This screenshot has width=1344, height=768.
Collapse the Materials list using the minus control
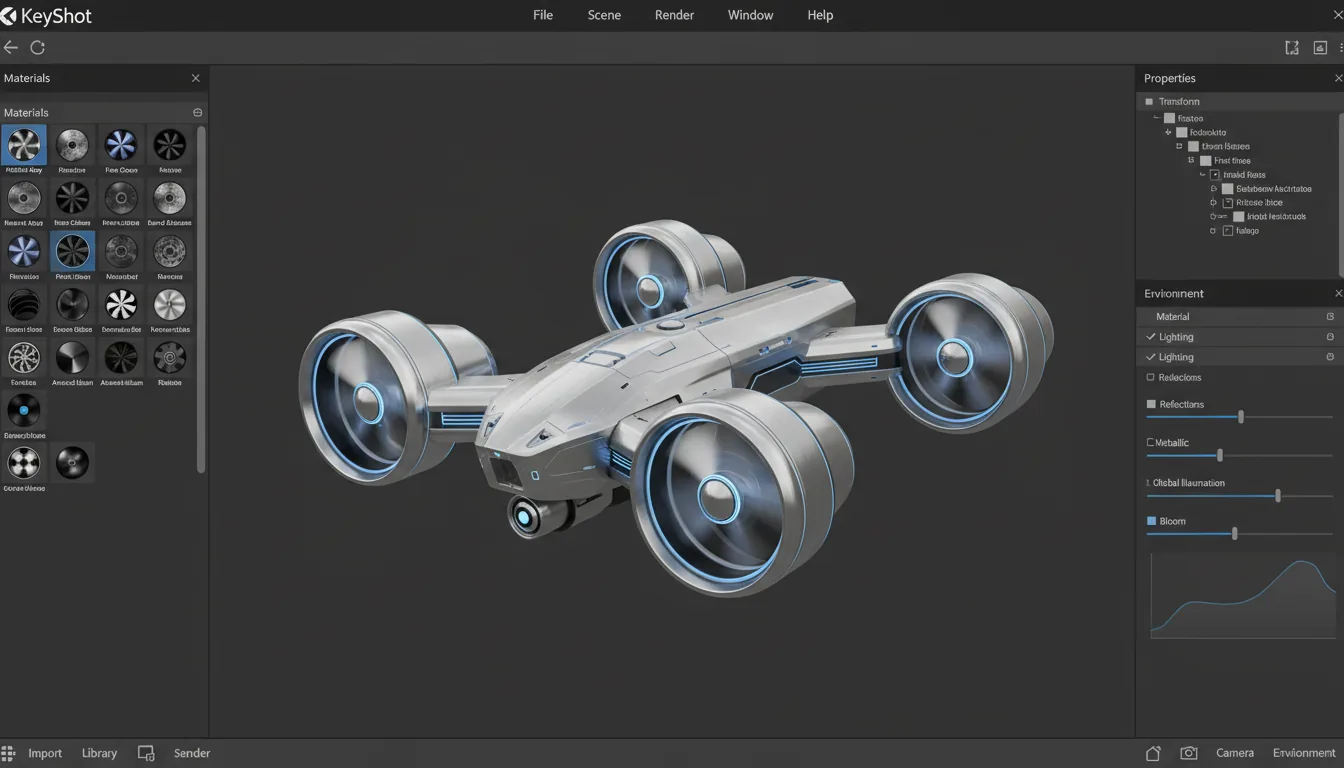[197, 112]
